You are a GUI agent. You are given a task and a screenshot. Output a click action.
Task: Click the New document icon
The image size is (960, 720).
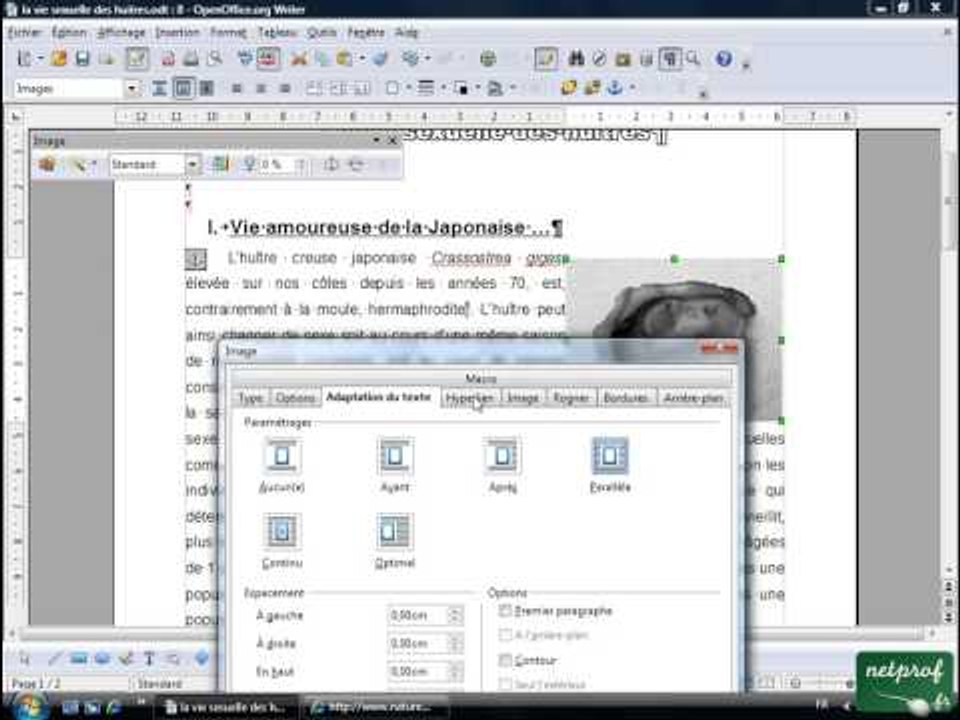pyautogui.click(x=25, y=59)
